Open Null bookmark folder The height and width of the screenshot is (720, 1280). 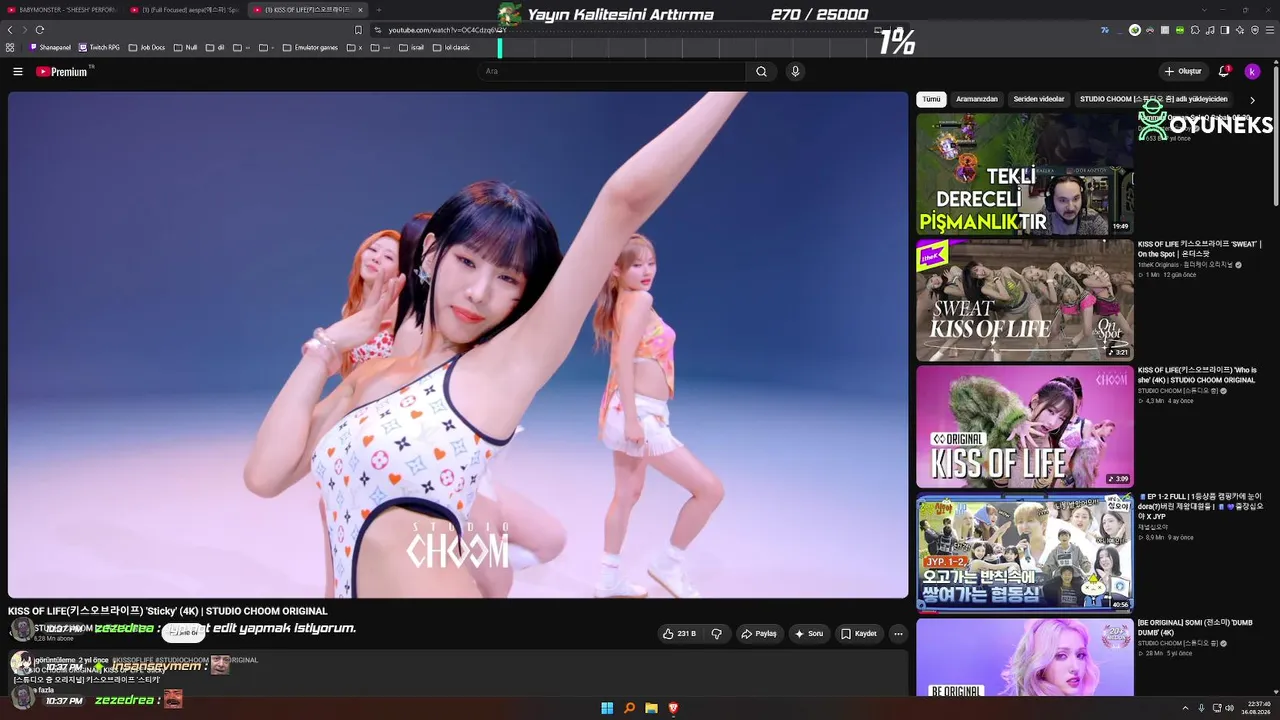click(186, 47)
